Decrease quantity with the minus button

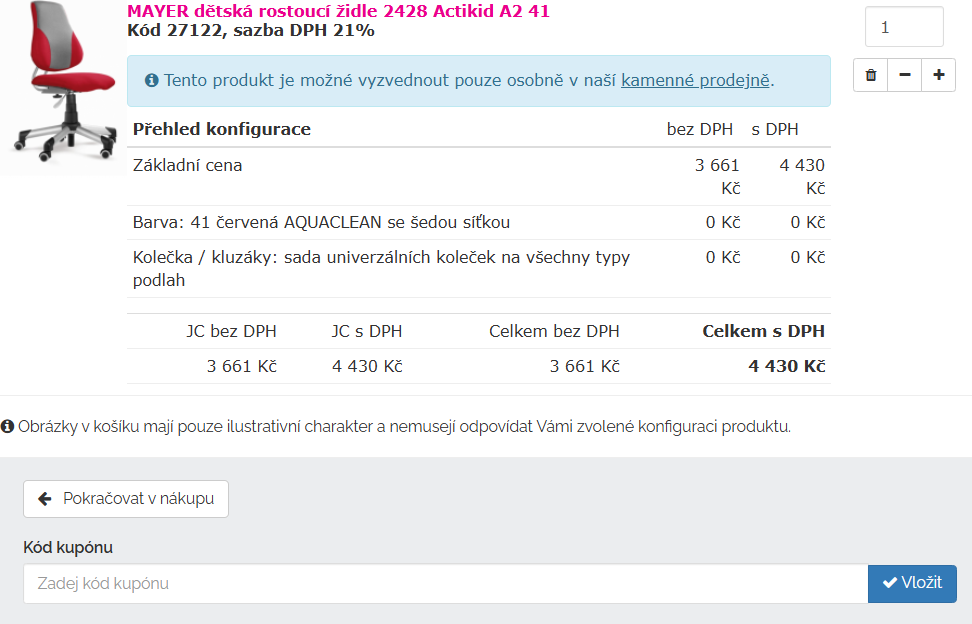pyautogui.click(x=904, y=75)
